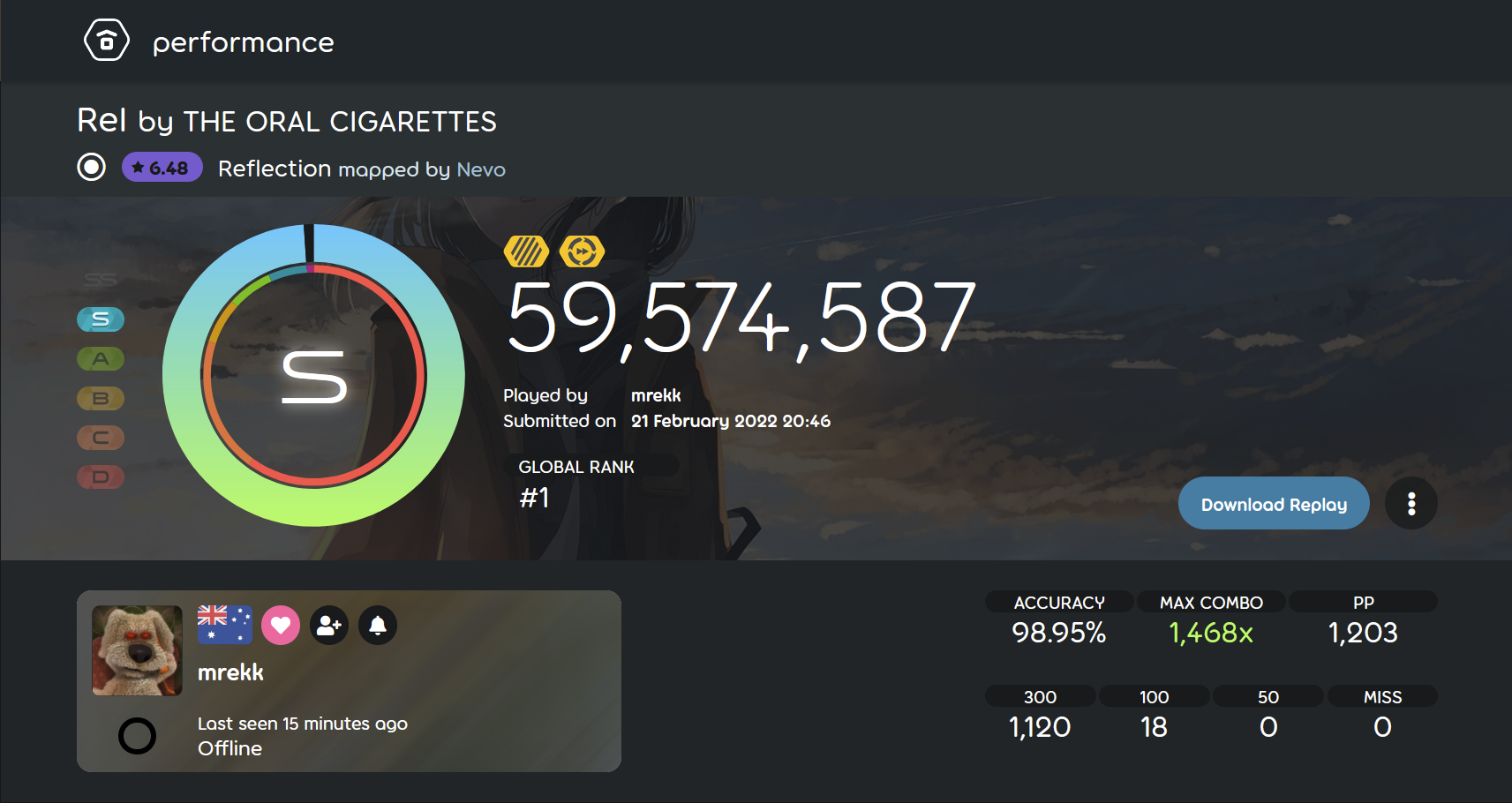
Task: Open mapper Nevo's profile link
Action: [x=480, y=169]
